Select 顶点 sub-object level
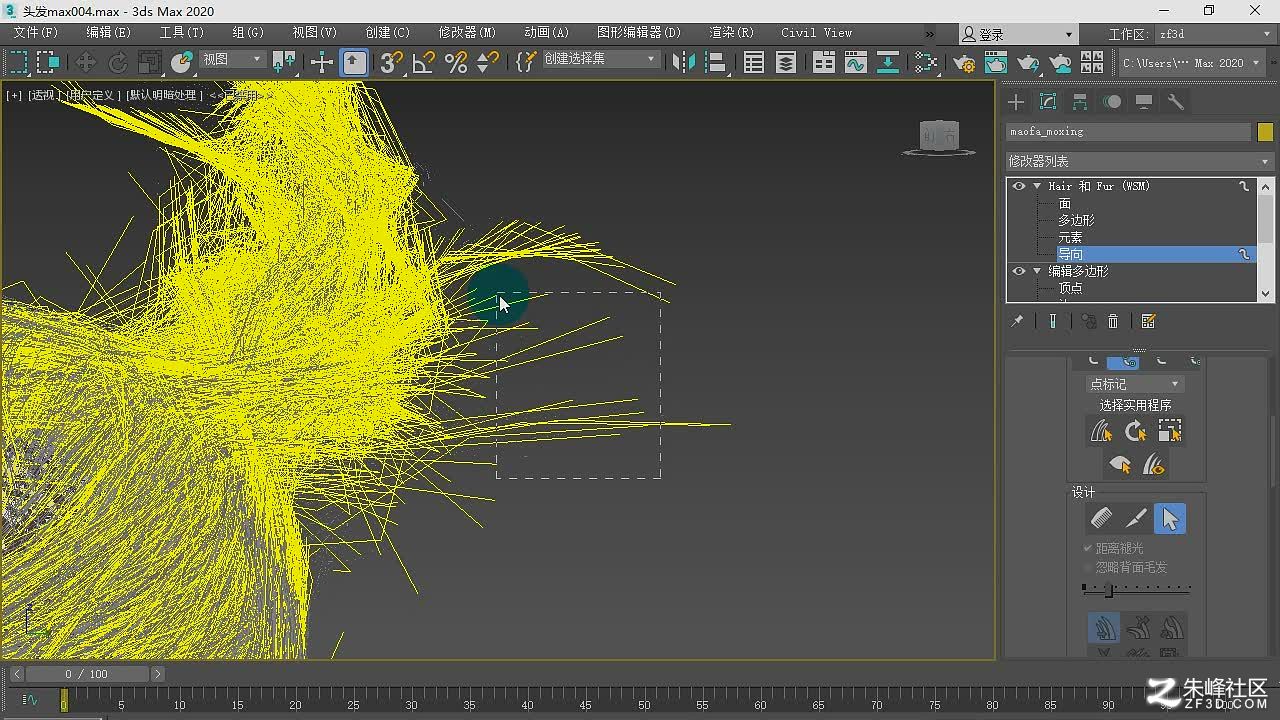Viewport: 1280px width, 720px height. [x=1070, y=288]
